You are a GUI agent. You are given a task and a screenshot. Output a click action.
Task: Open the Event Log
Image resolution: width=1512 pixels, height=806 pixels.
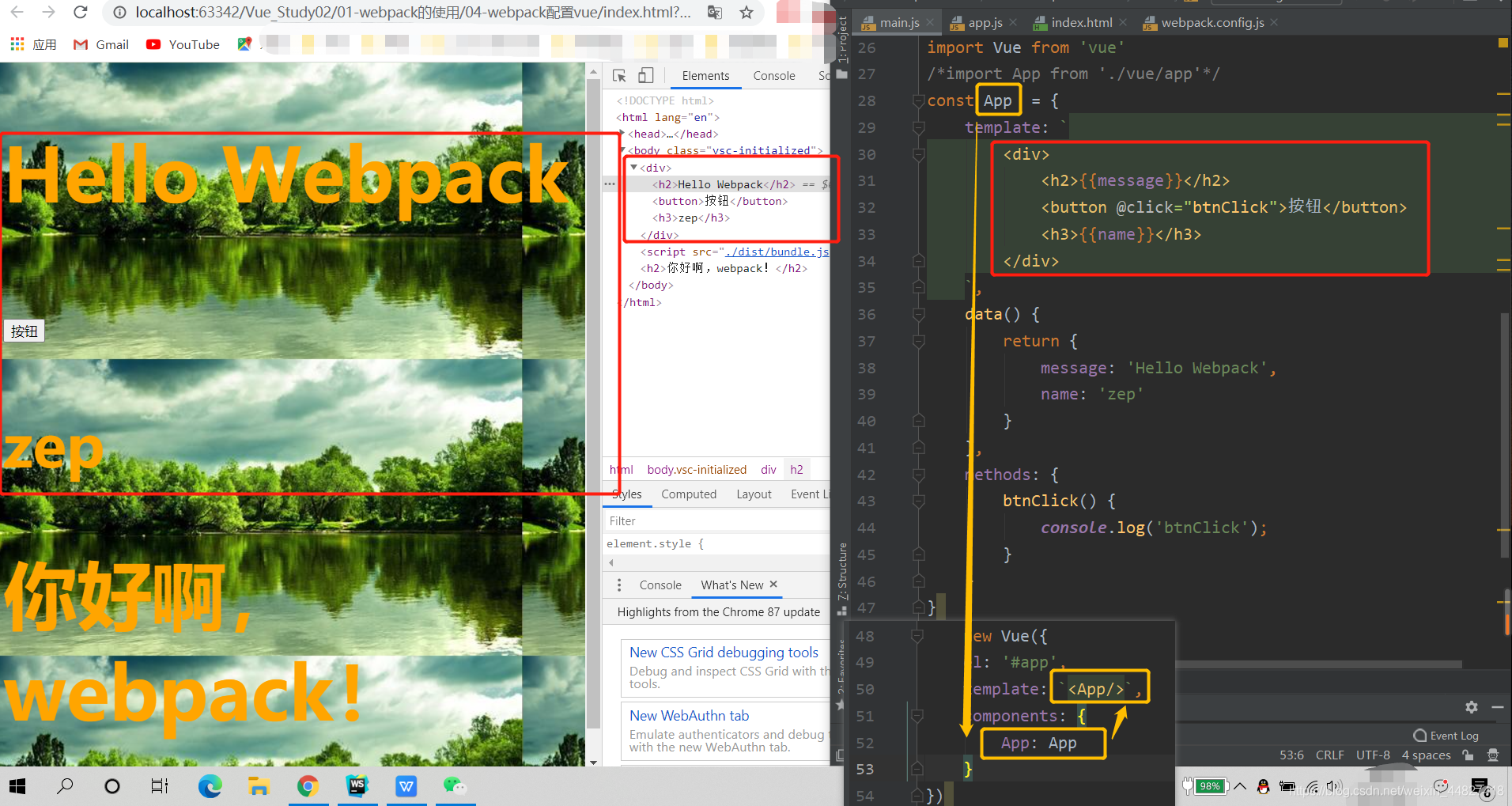1446,736
